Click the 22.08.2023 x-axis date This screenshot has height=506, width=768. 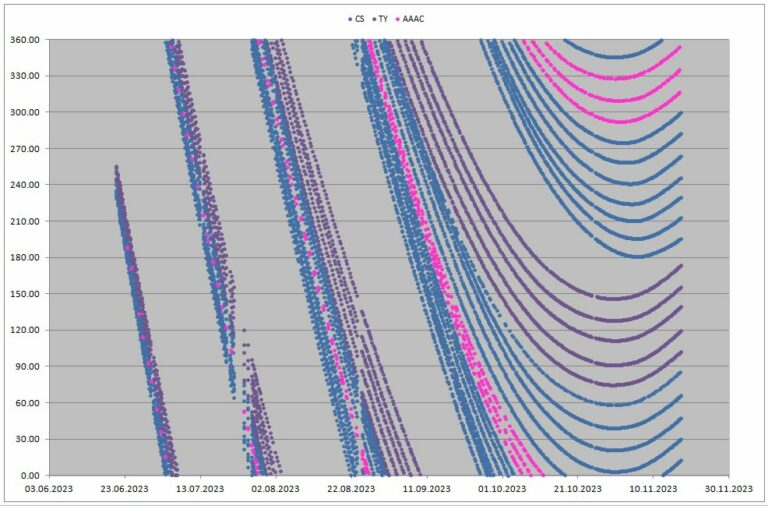[351, 489]
